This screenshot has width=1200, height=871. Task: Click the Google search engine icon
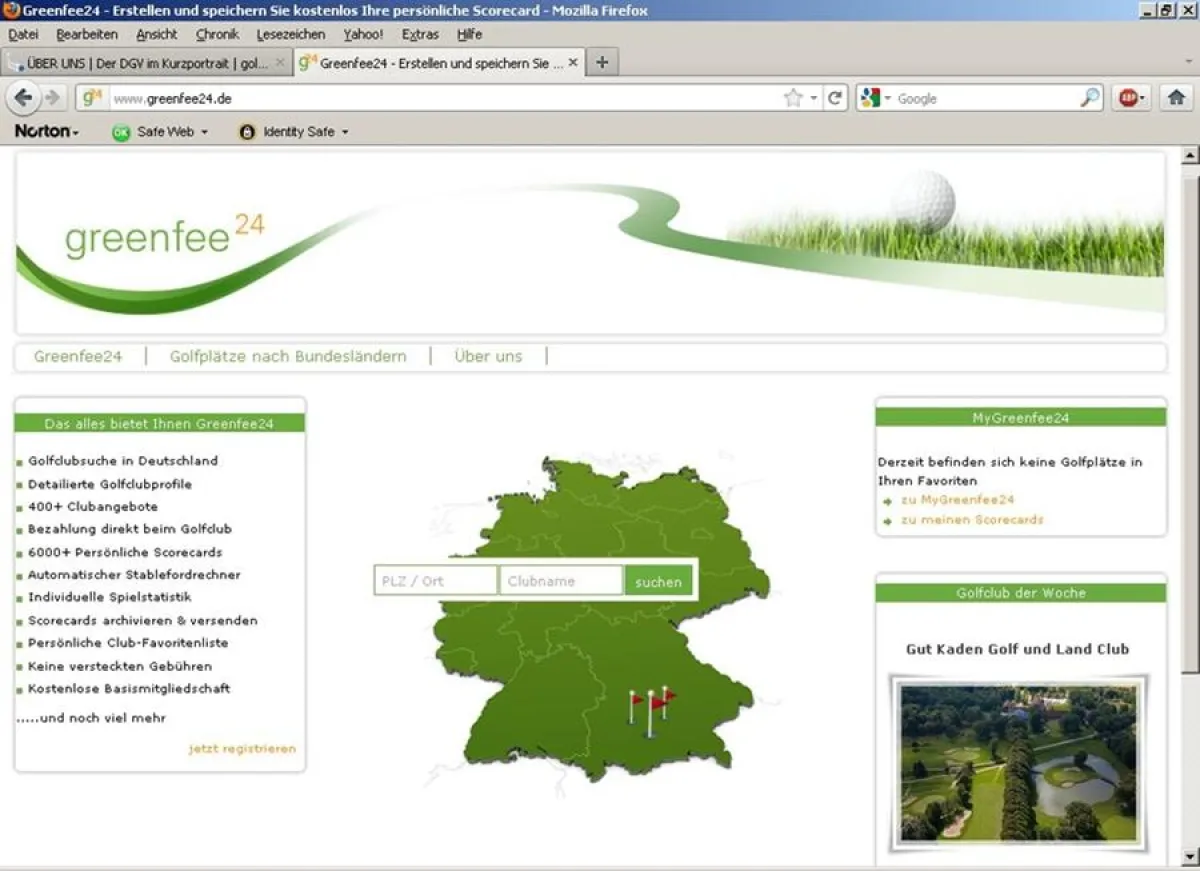pyautogui.click(x=870, y=98)
